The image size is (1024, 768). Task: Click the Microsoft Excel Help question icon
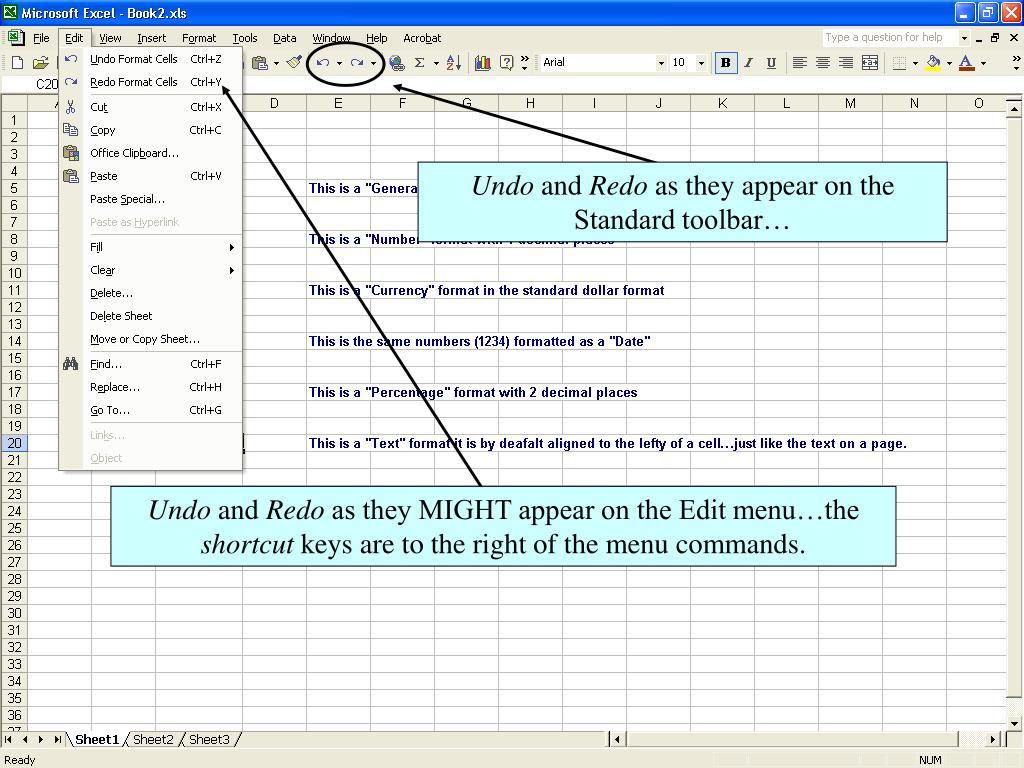click(x=506, y=63)
